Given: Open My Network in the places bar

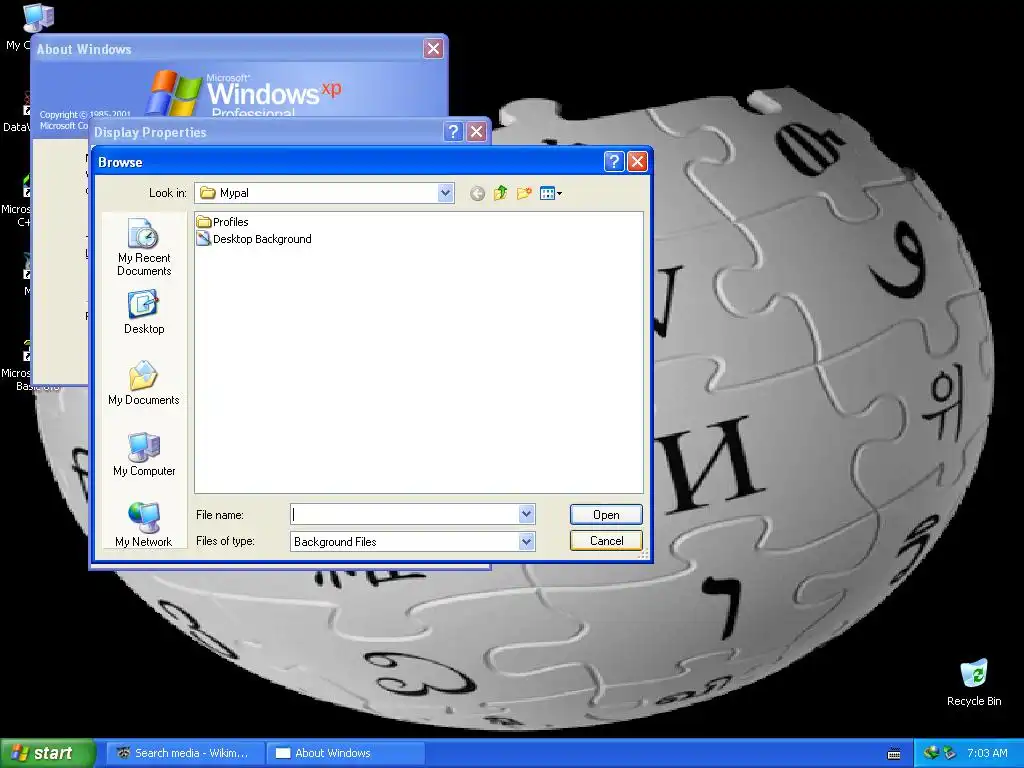Looking at the screenshot, I should tap(144, 525).
